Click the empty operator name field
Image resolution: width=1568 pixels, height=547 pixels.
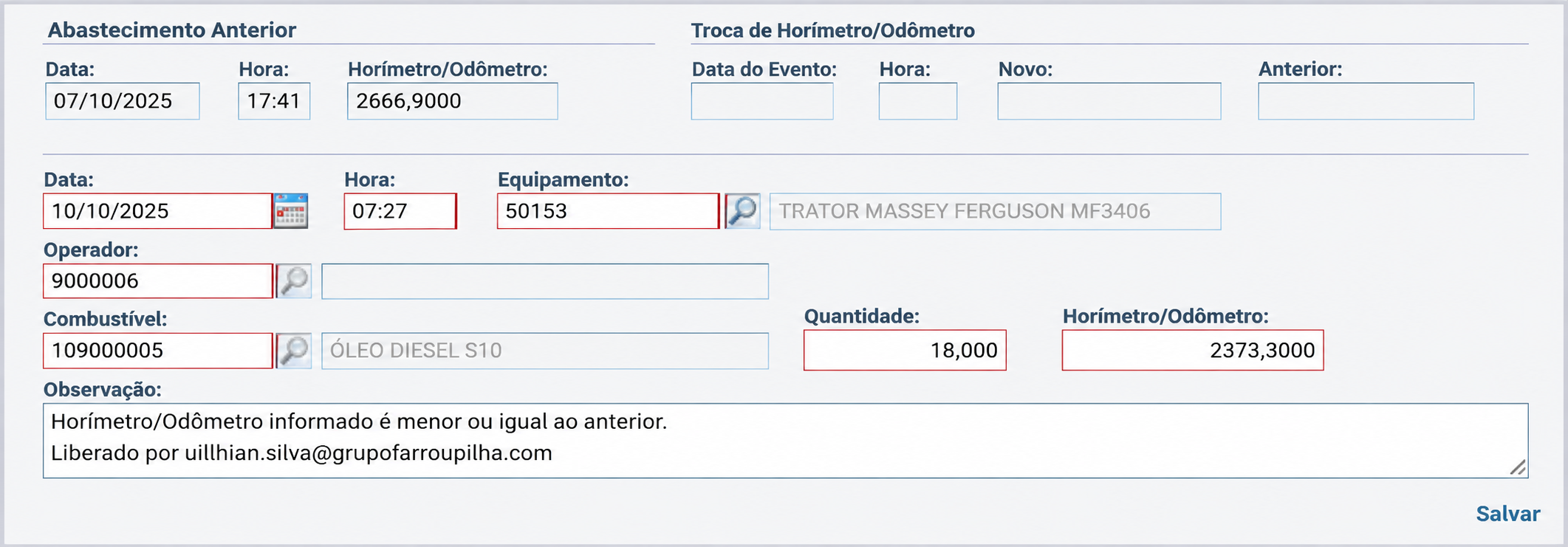[545, 281]
